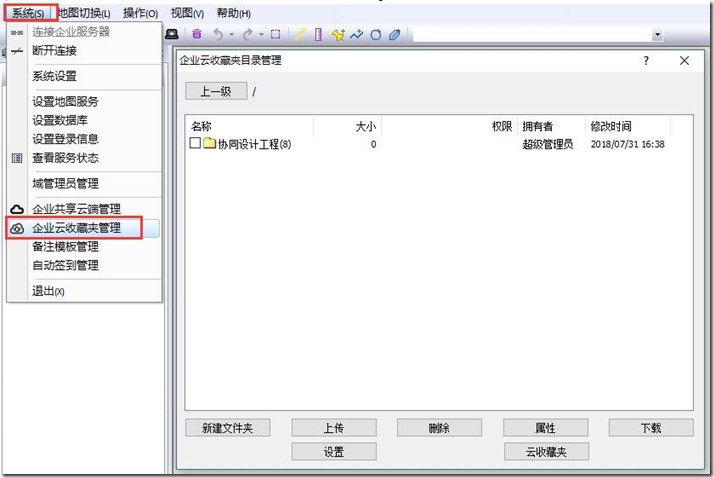Screen dimensions: 714x478
Task: Expand the toolbar combo box arrow
Action: click(657, 35)
